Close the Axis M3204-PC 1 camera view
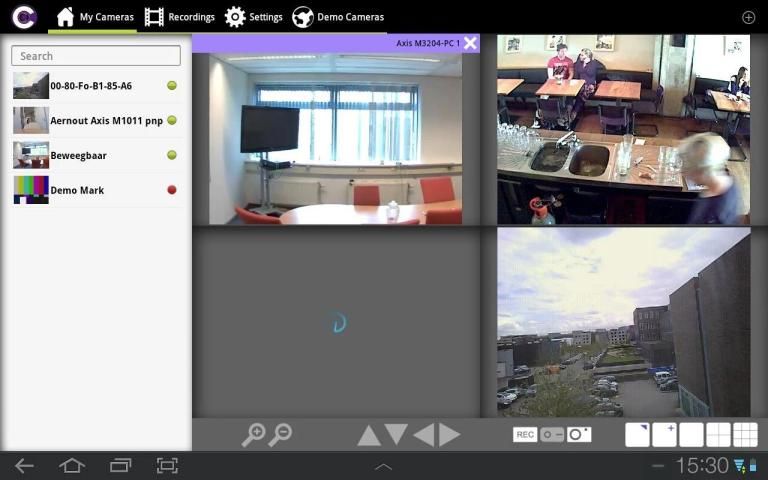This screenshot has width=768, height=480. tap(470, 43)
